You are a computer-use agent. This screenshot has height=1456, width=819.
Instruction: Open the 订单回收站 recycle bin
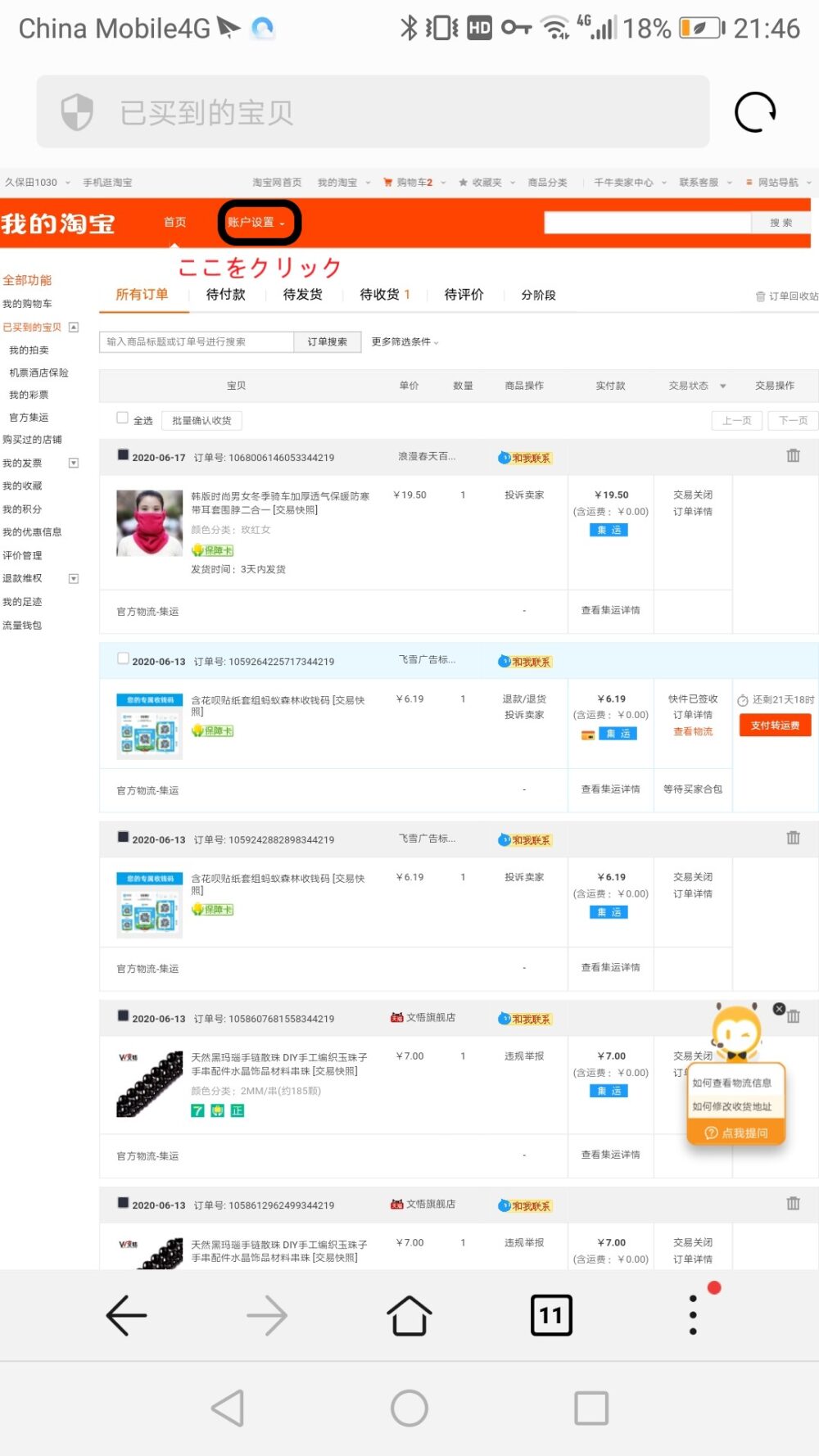(x=786, y=296)
